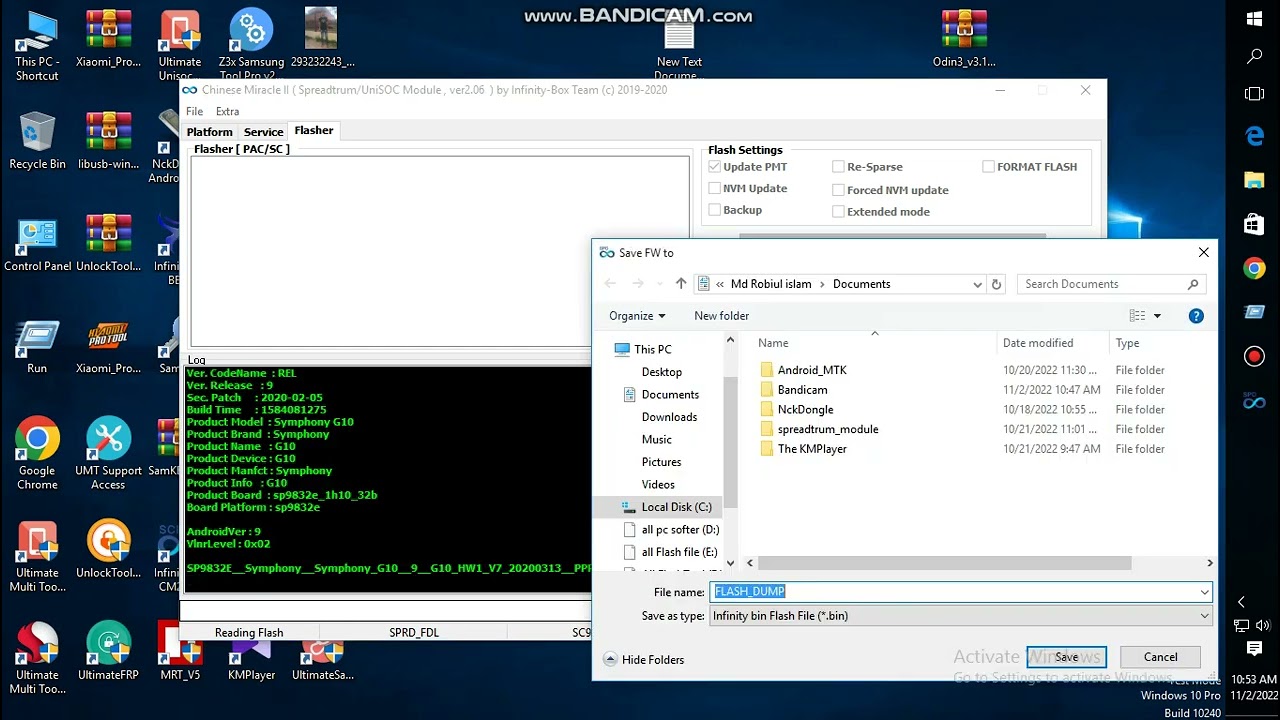Open the view options dropdown arrow
The height and width of the screenshot is (720, 1280).
[x=1157, y=316]
